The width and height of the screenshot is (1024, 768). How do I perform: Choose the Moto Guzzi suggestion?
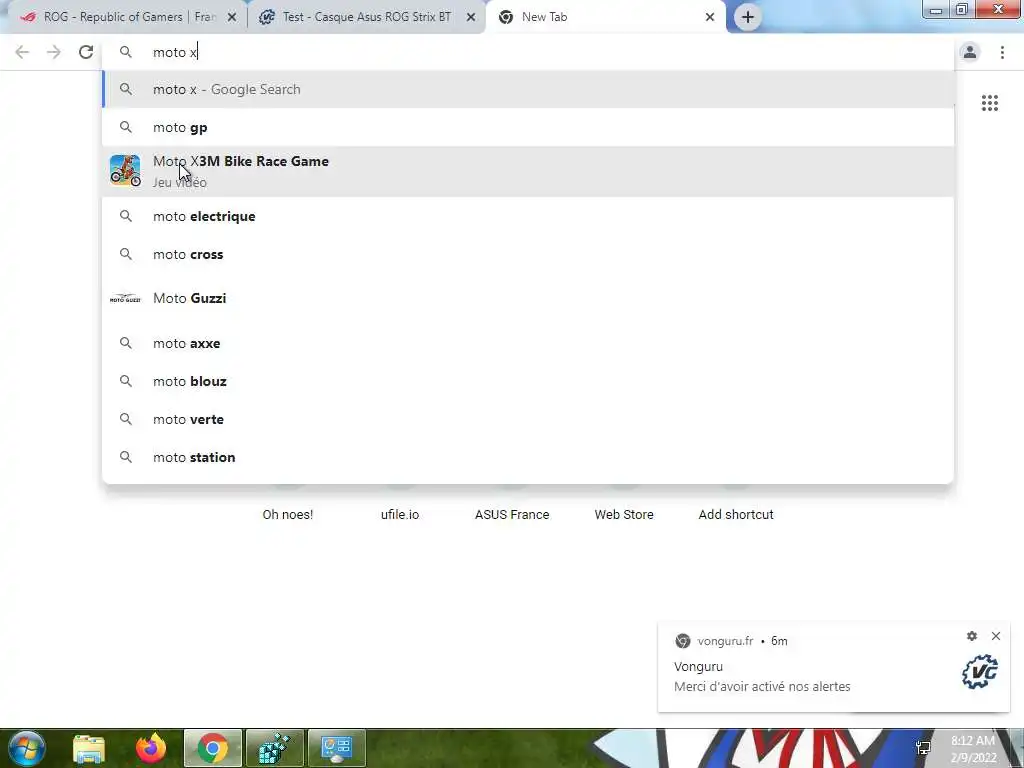528,298
